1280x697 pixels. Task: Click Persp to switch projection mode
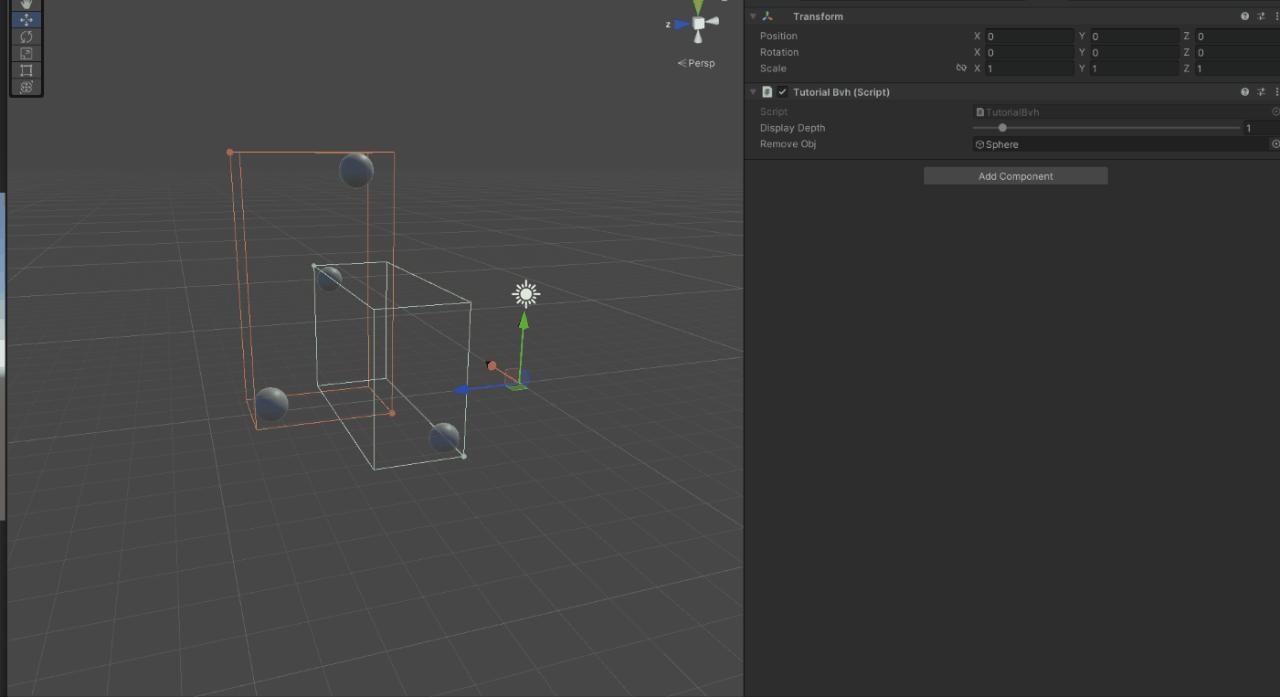(700, 62)
